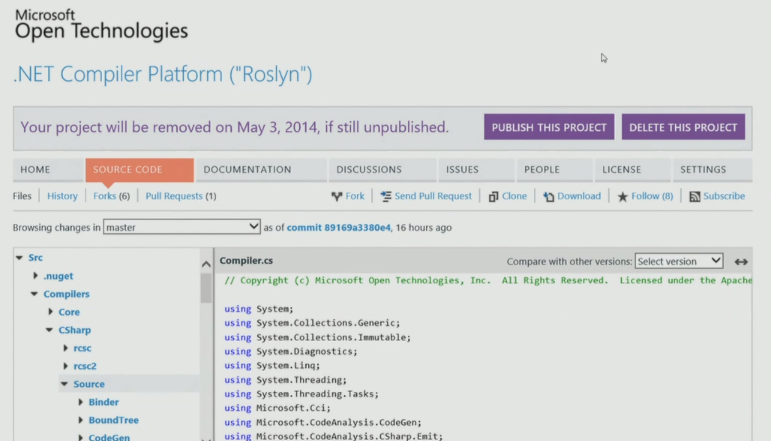Click the file tree scrollbar up arrow
The height and width of the screenshot is (441, 771).
(207, 265)
